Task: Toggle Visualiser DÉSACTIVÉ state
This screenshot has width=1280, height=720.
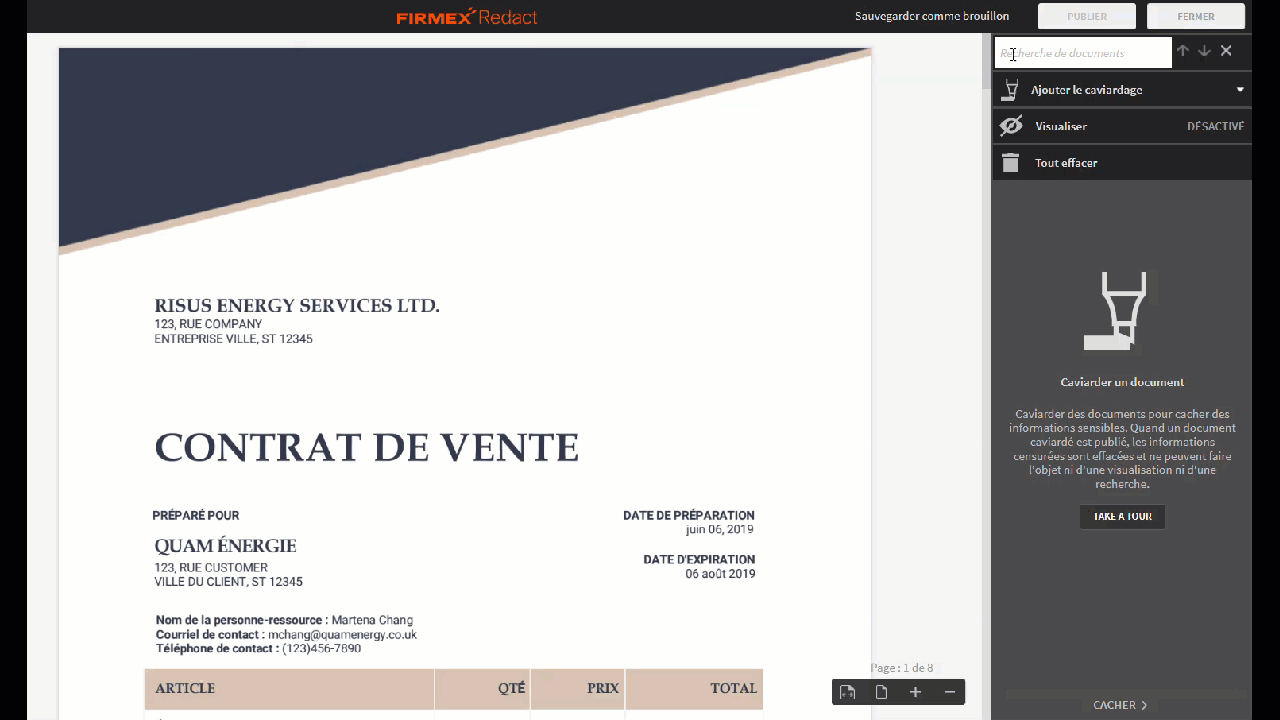Action: pos(1215,126)
